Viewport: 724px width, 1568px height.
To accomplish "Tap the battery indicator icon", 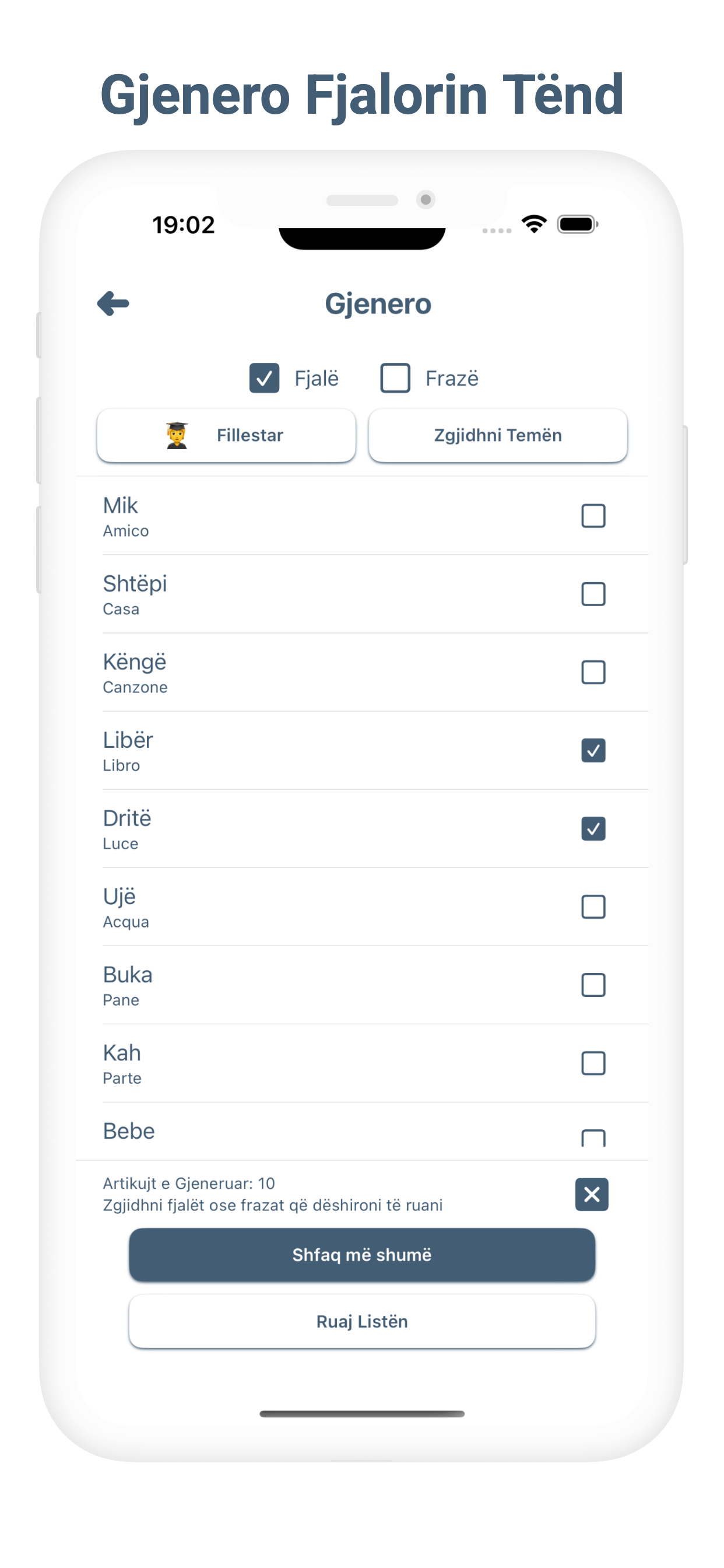I will pos(577,224).
